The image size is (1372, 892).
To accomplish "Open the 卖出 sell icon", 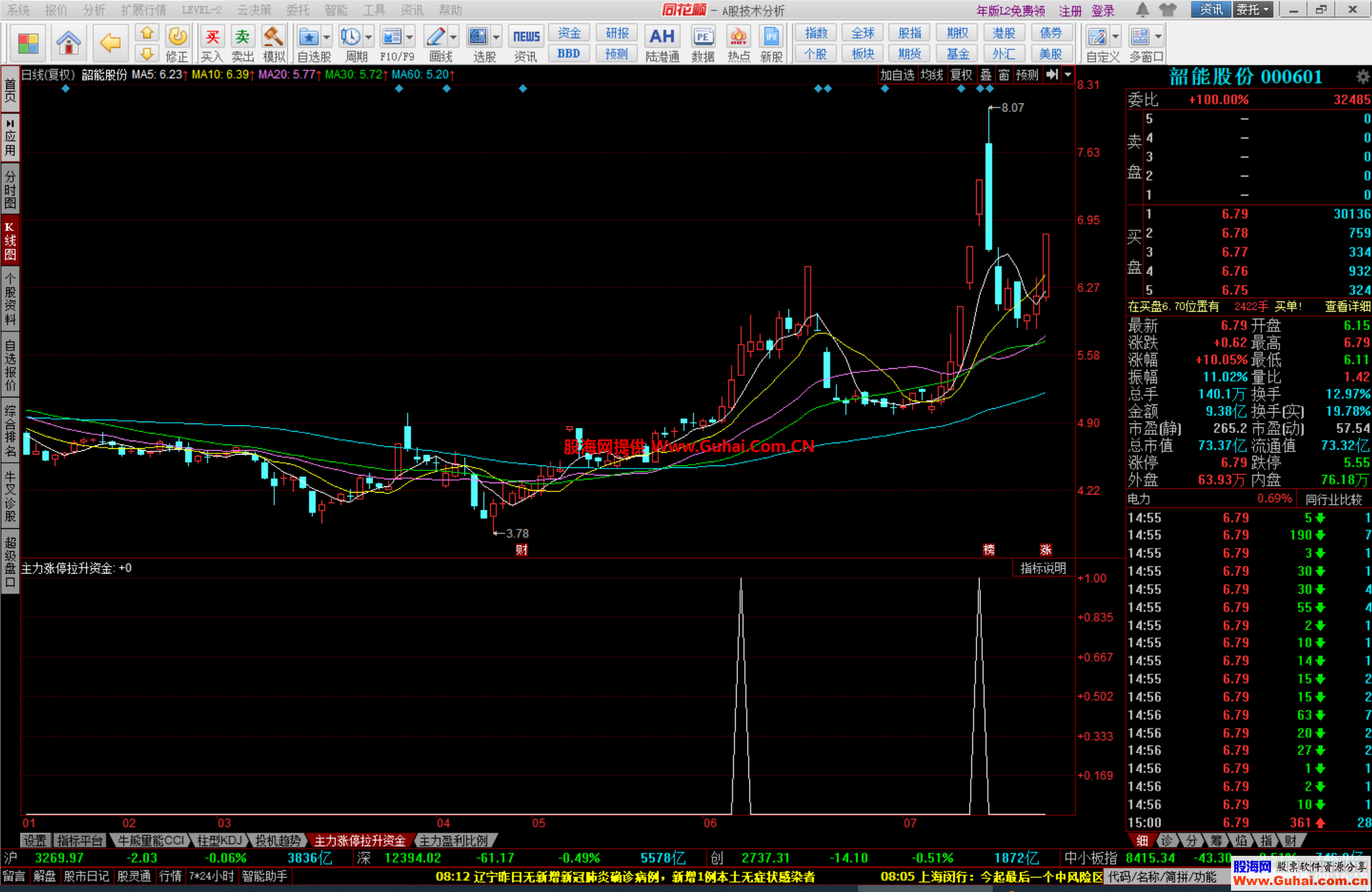I will tap(243, 43).
